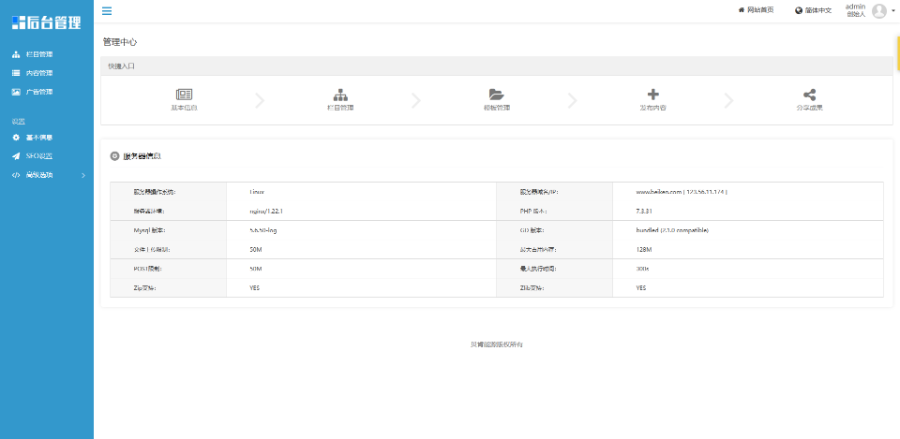Select the YES value in the Zip row

click(254, 288)
